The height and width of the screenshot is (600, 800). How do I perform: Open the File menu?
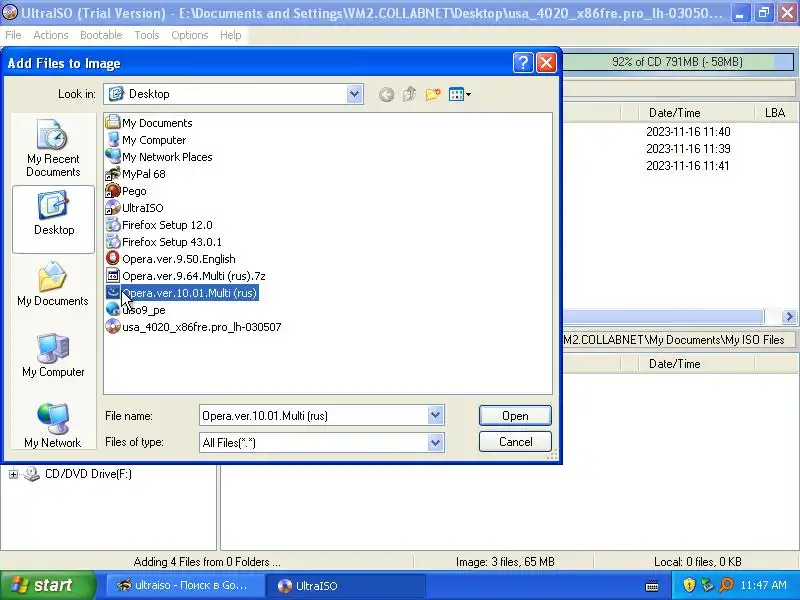point(13,35)
